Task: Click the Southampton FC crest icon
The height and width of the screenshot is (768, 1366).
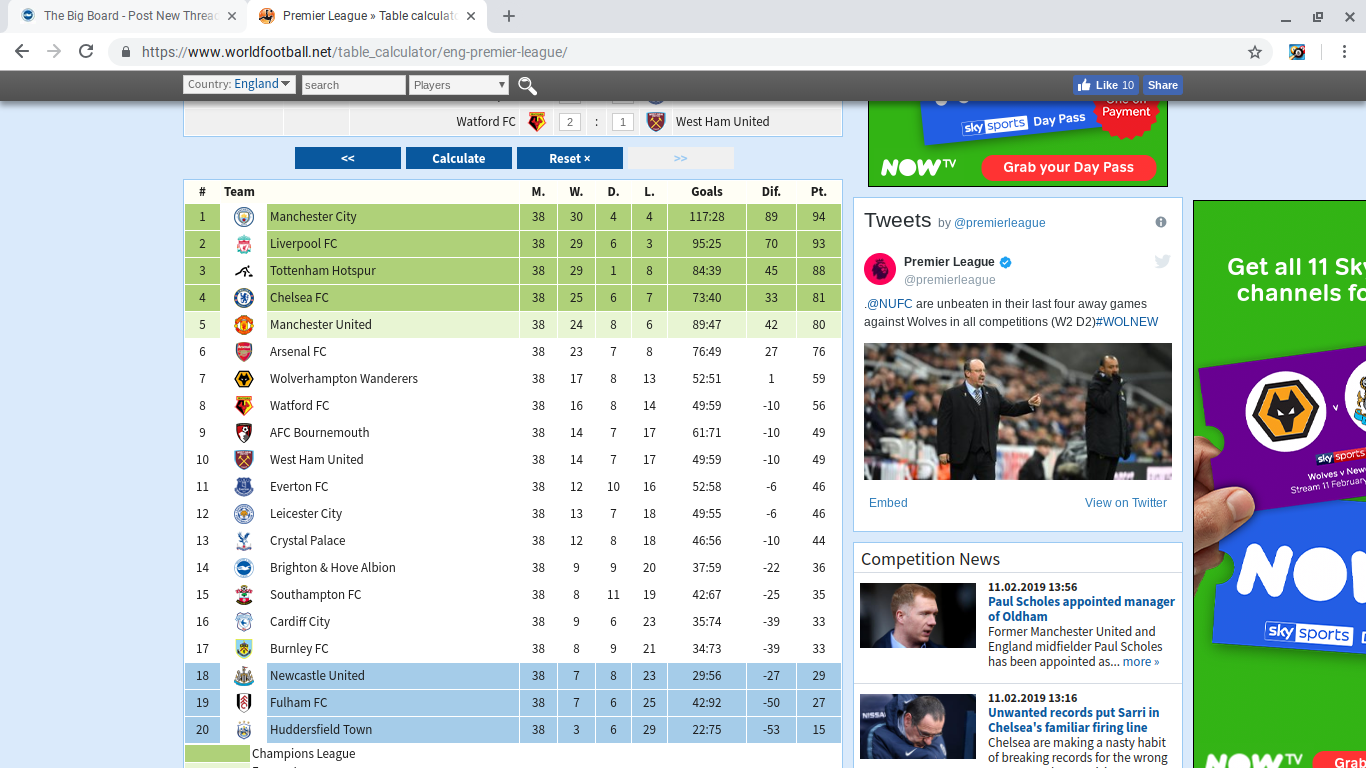Action: pos(244,595)
